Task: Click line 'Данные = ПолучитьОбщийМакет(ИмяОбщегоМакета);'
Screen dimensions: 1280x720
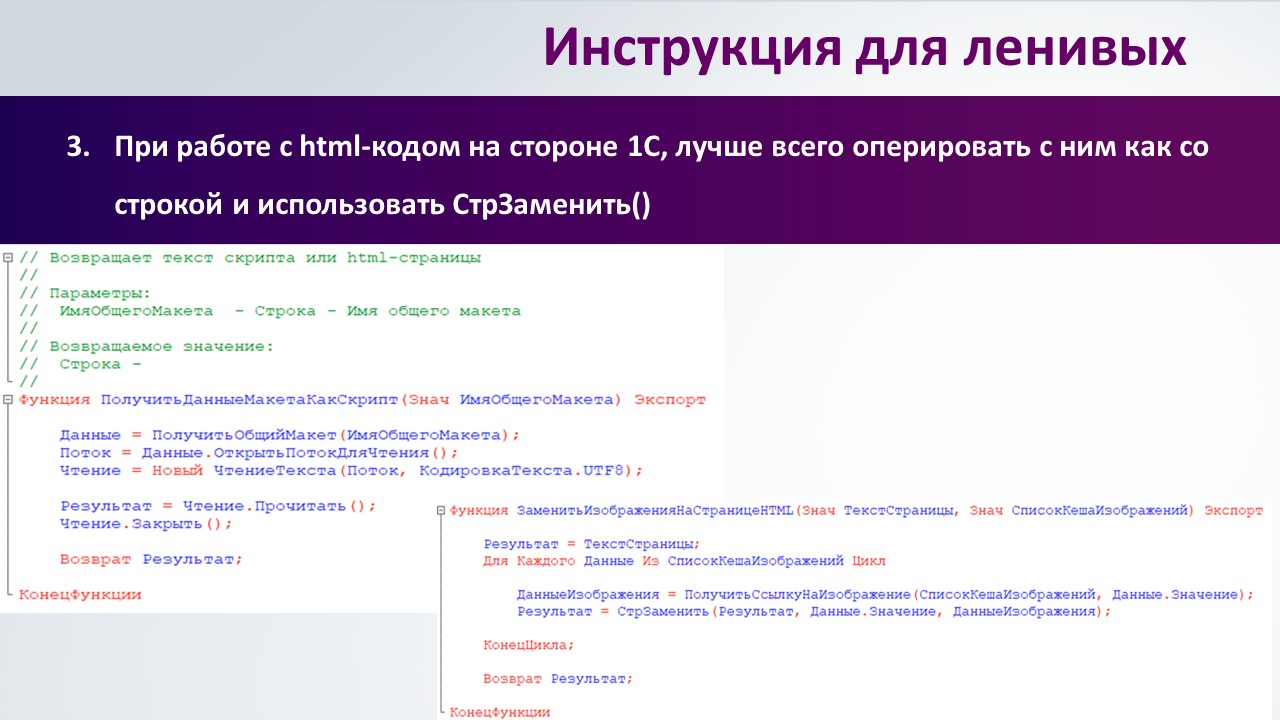Action: 290,435
